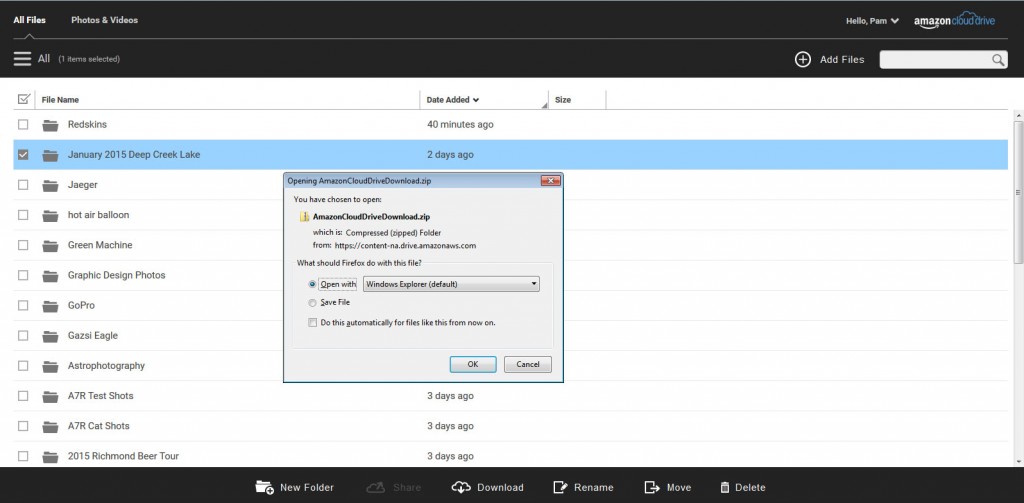The height and width of the screenshot is (503, 1024).
Task: Close the Opening AmazonCloudDriveDownload.zip dialog
Action: (x=551, y=180)
